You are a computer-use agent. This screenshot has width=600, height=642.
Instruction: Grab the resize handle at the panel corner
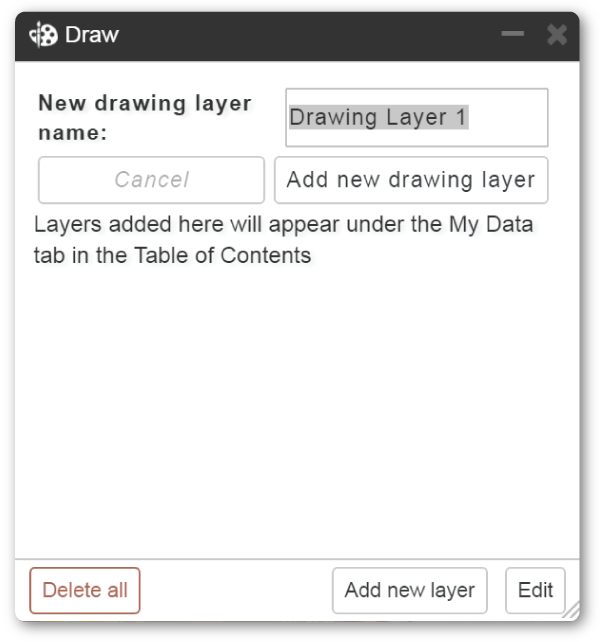tap(571, 609)
